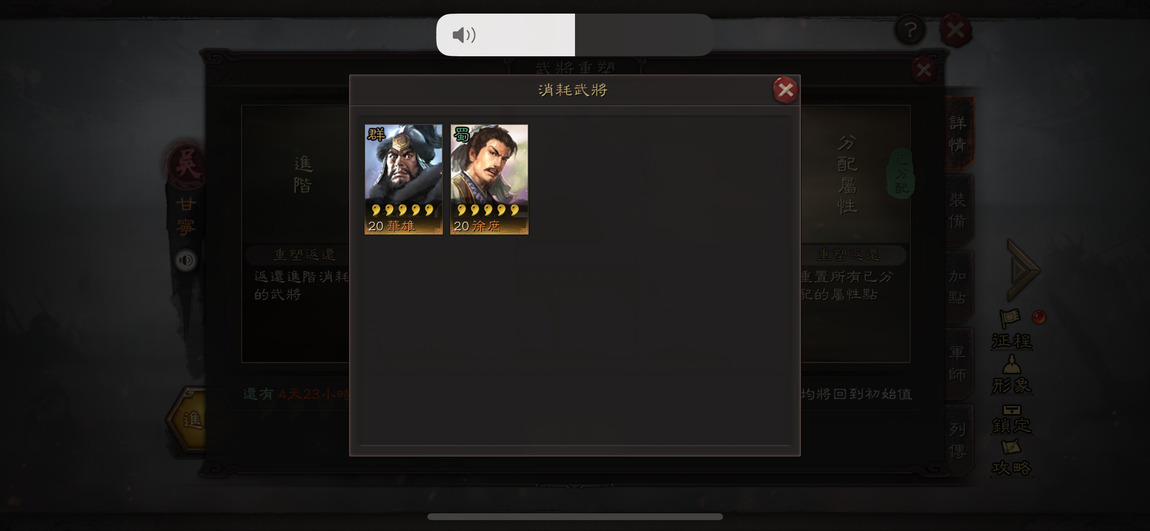Open the 征程 flag icon
The height and width of the screenshot is (531, 1150).
tap(1011, 329)
